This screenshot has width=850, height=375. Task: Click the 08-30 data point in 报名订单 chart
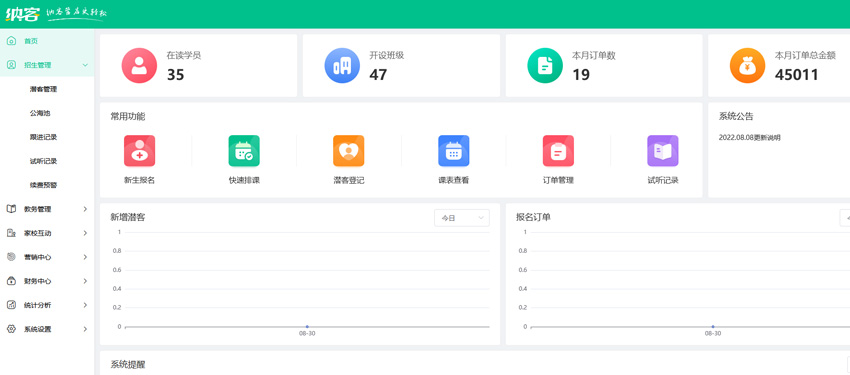pos(712,327)
